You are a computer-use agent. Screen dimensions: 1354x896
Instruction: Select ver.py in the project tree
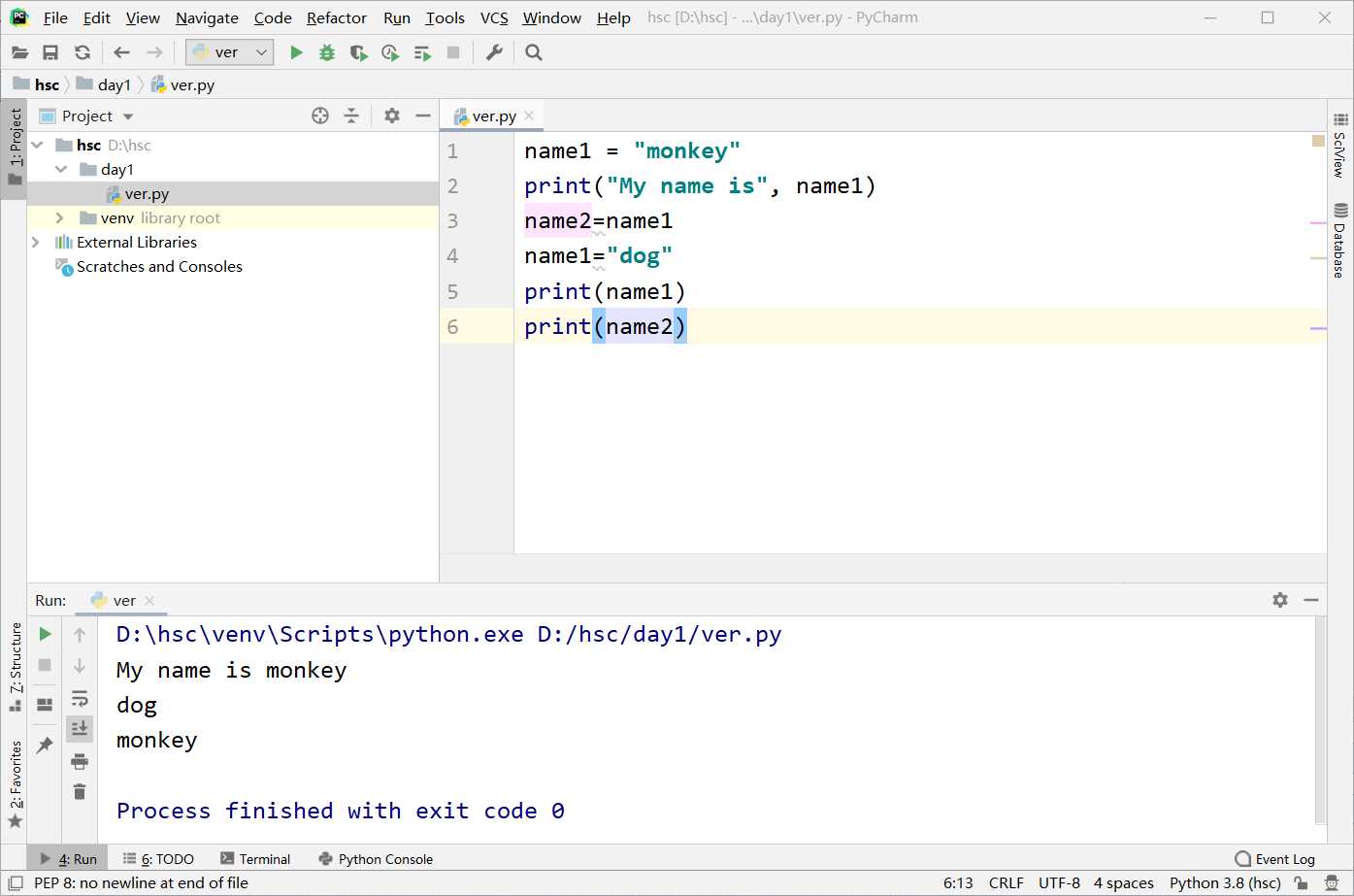point(233,193)
